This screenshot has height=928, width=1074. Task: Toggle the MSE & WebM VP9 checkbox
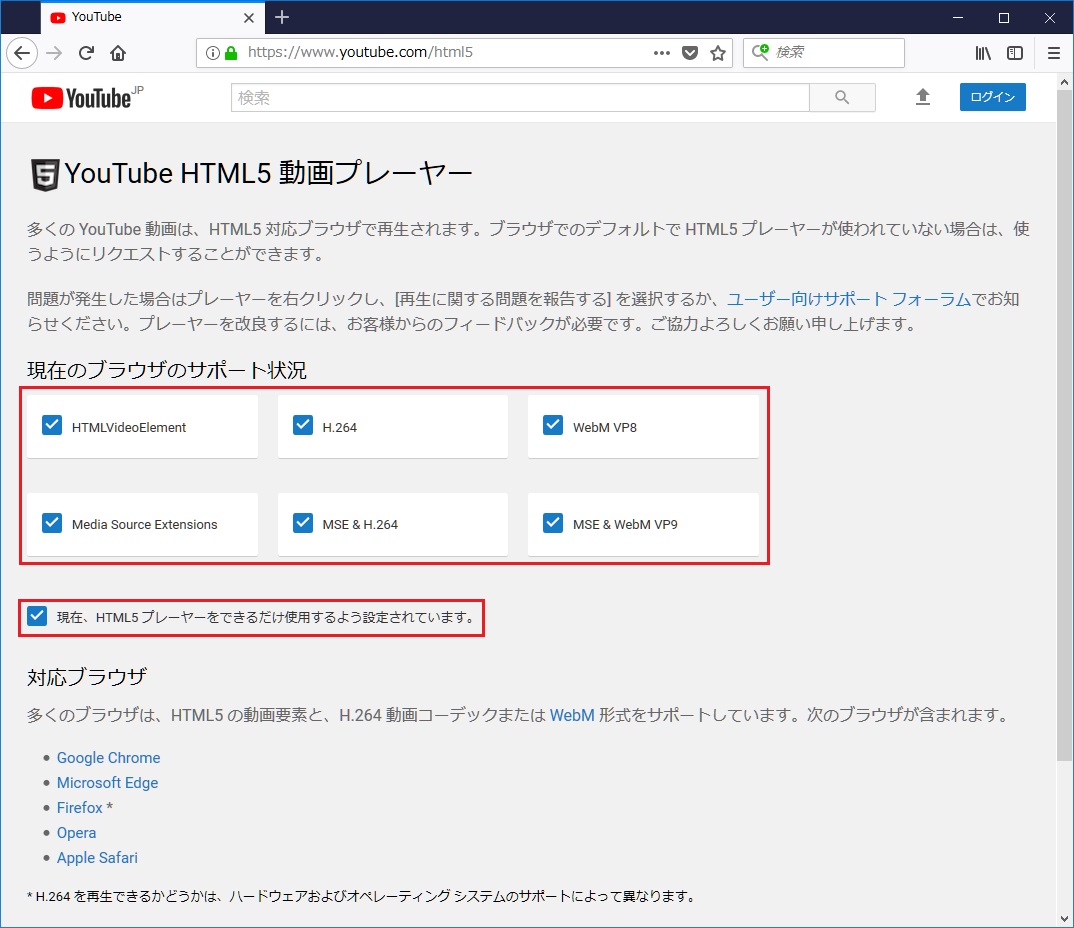(x=553, y=523)
